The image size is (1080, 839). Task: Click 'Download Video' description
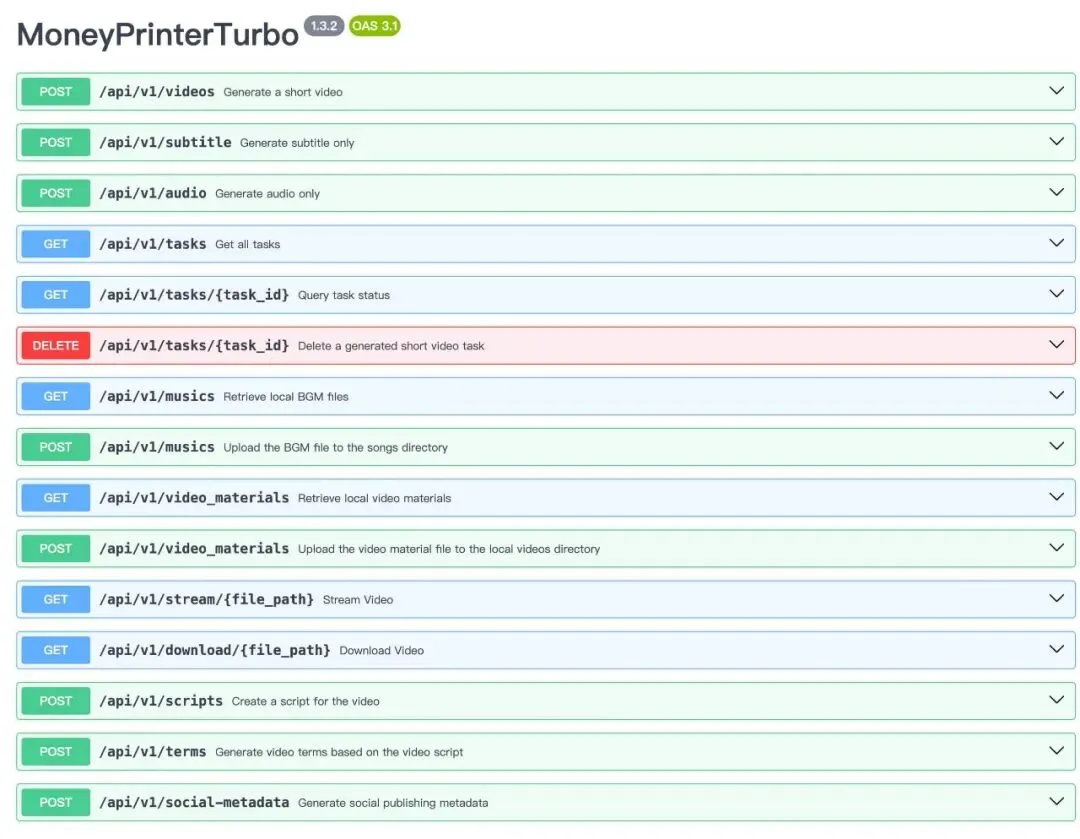(382, 651)
